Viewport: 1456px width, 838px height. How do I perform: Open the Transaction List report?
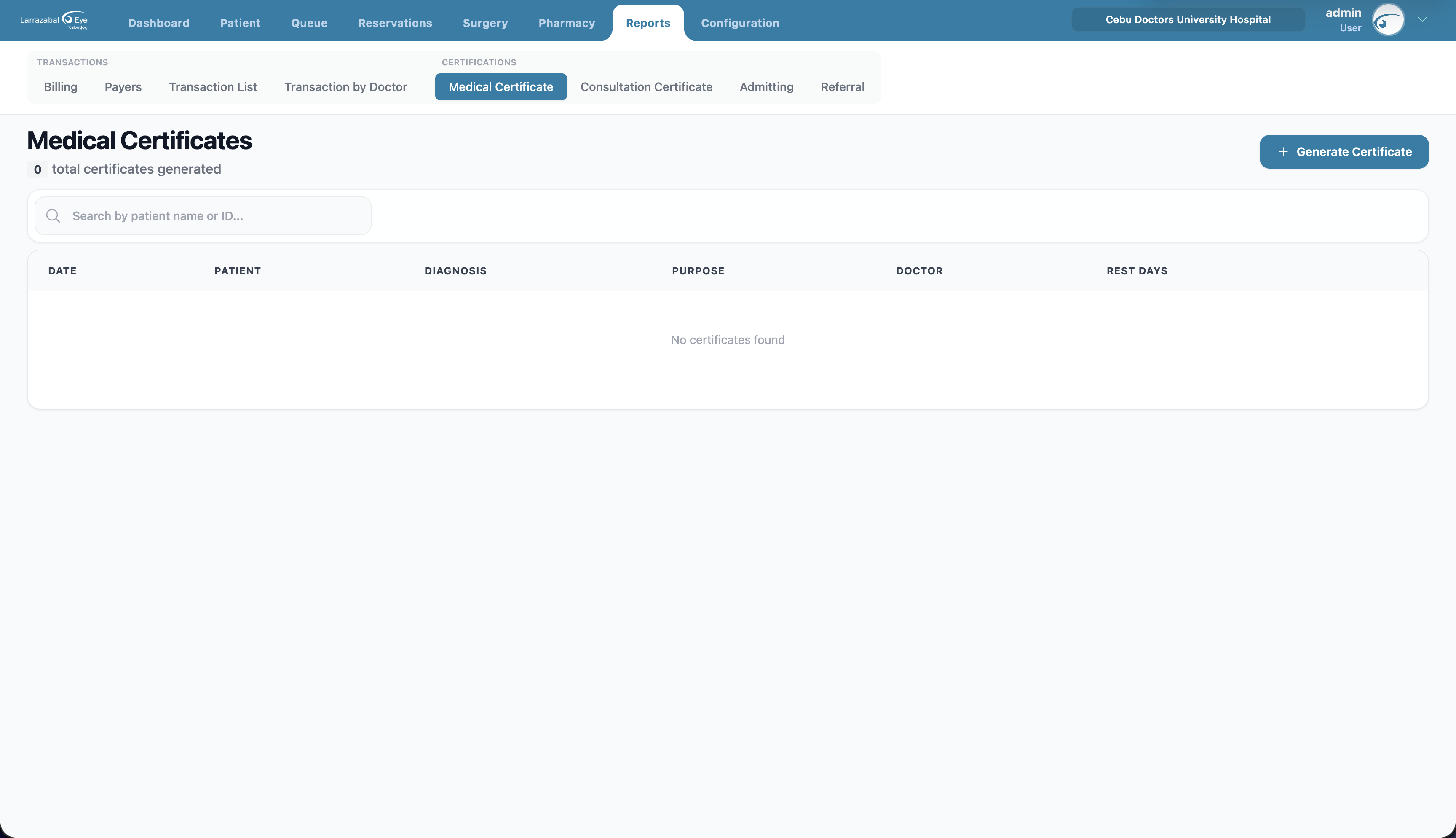tap(213, 87)
